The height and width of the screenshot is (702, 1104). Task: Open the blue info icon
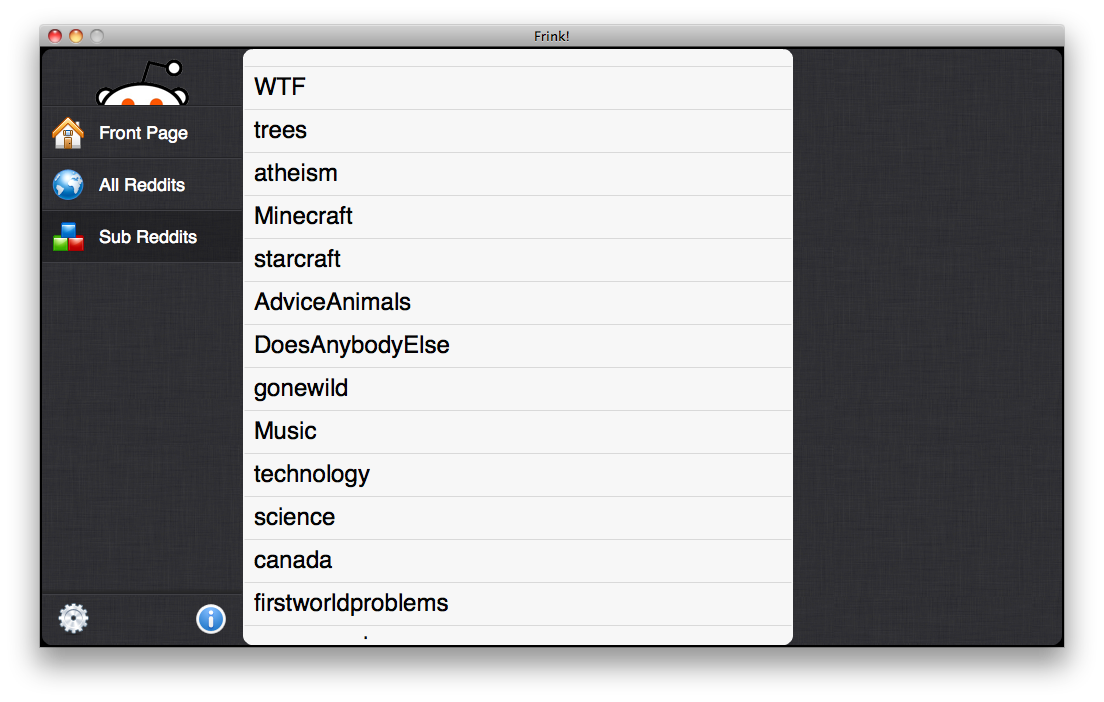coord(211,619)
